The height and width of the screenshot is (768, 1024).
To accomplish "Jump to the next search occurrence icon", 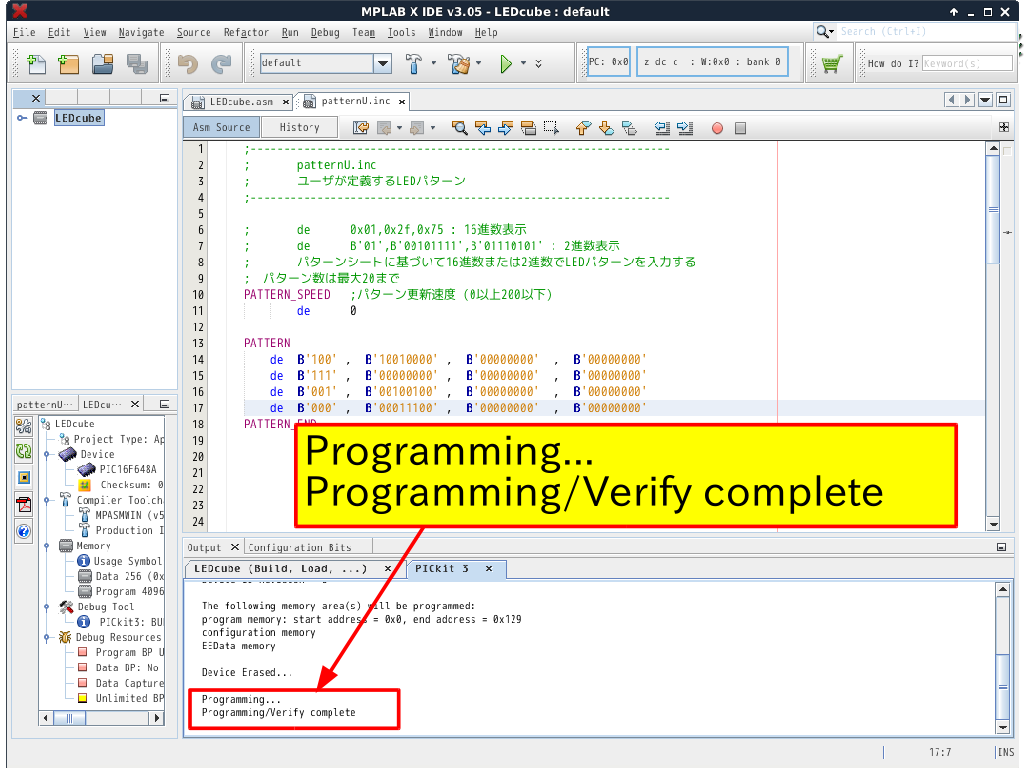I will (x=505, y=128).
